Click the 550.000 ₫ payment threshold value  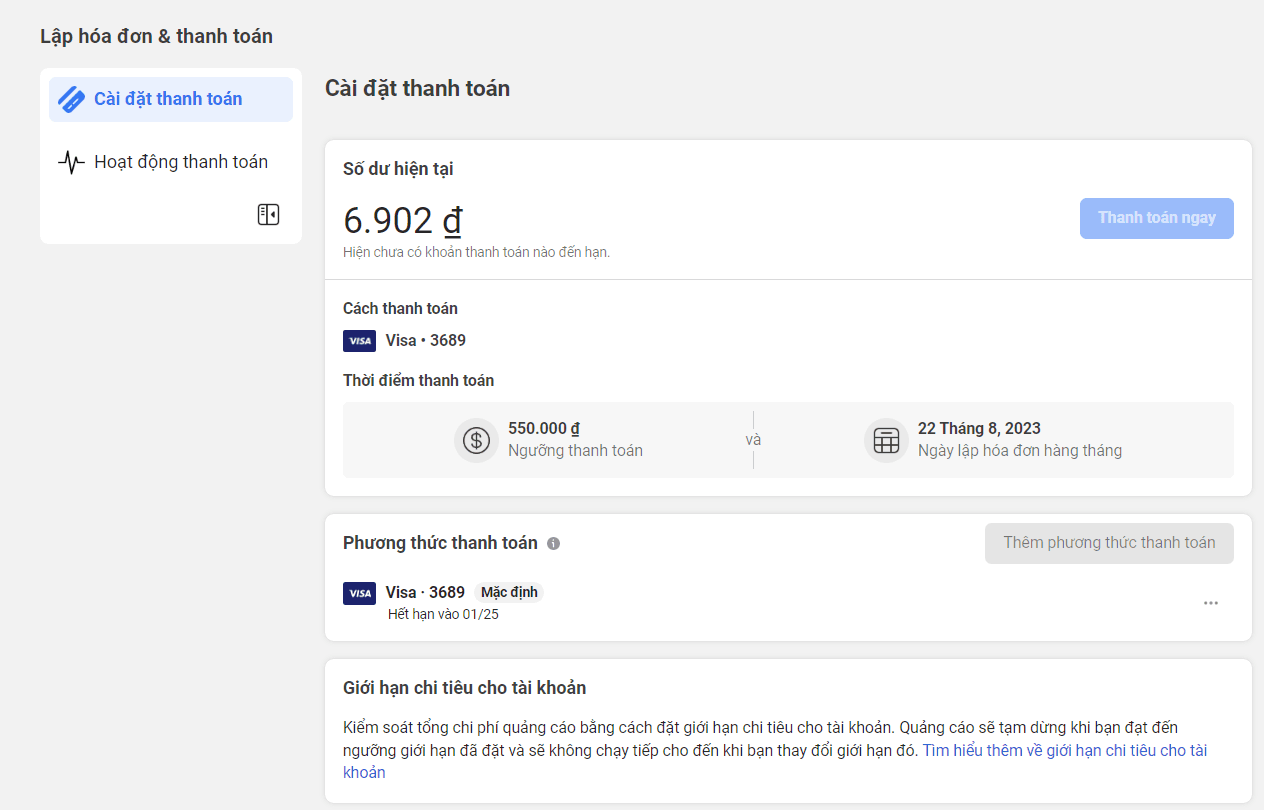pyautogui.click(x=544, y=428)
